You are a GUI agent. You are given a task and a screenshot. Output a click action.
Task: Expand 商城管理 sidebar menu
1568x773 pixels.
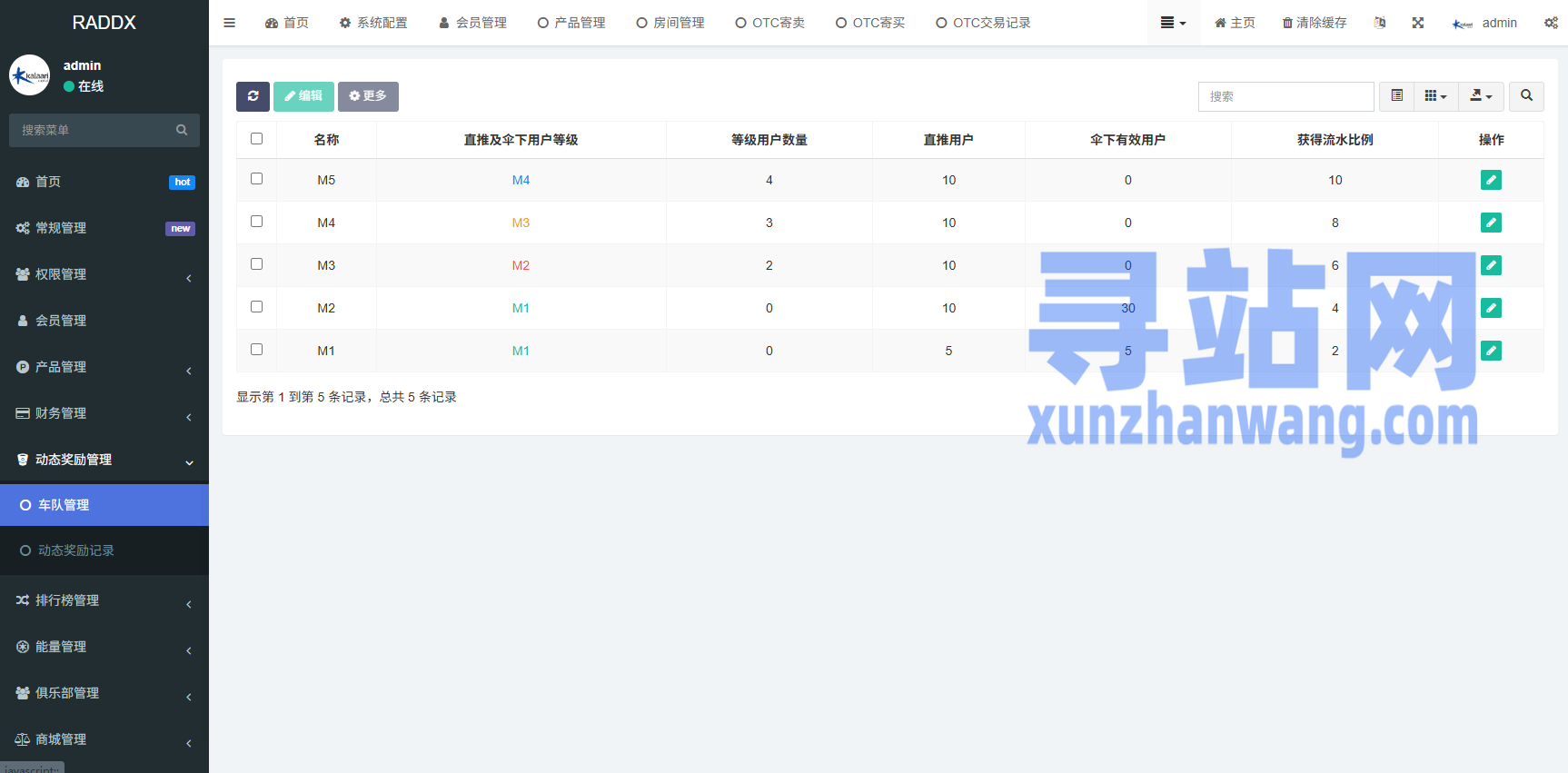click(104, 739)
